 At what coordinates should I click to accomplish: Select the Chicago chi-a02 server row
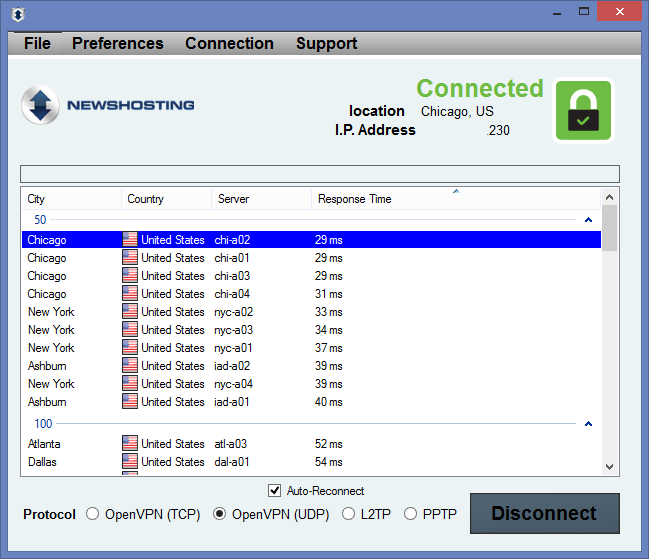pos(311,240)
